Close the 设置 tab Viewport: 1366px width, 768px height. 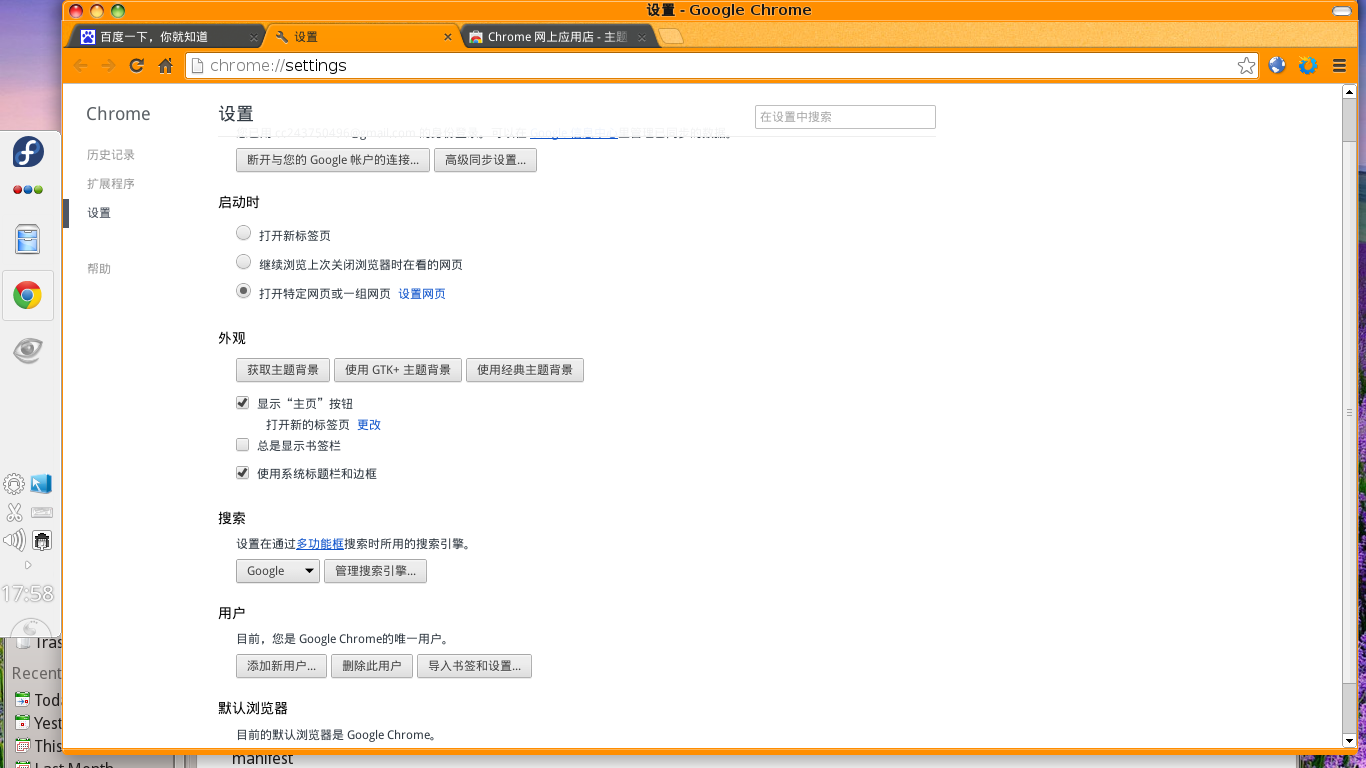coord(448,37)
